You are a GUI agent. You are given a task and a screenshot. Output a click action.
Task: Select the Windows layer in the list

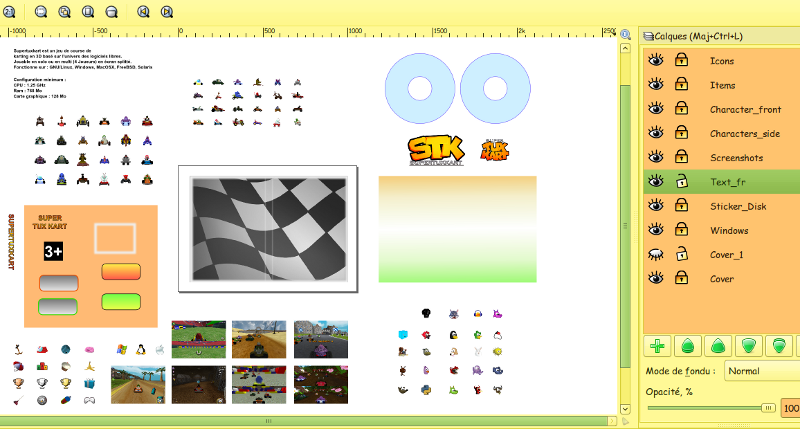tap(731, 230)
